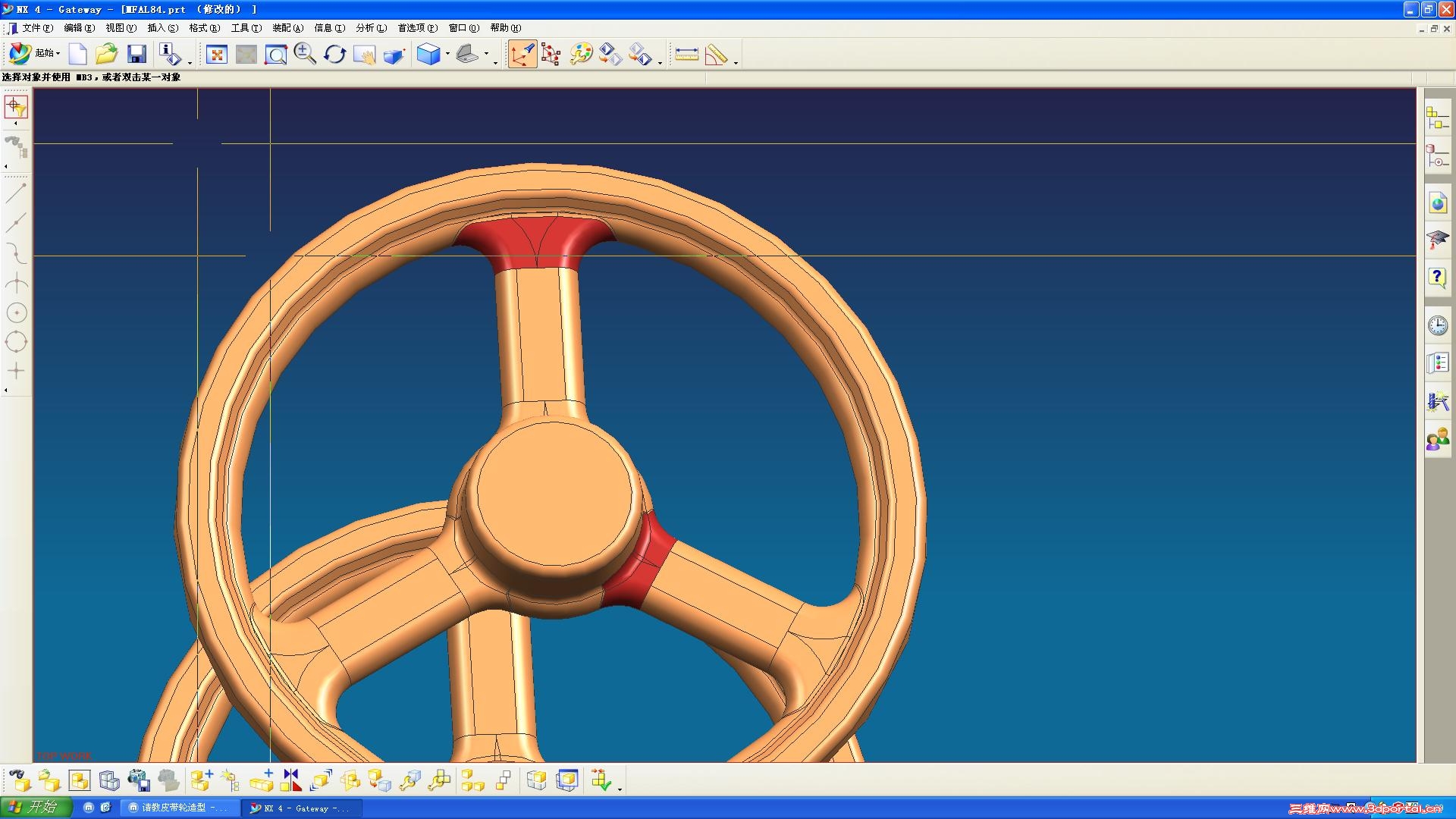Click the NX 4 - Gateway taskbar button
The height and width of the screenshot is (819, 1456).
click(302, 808)
